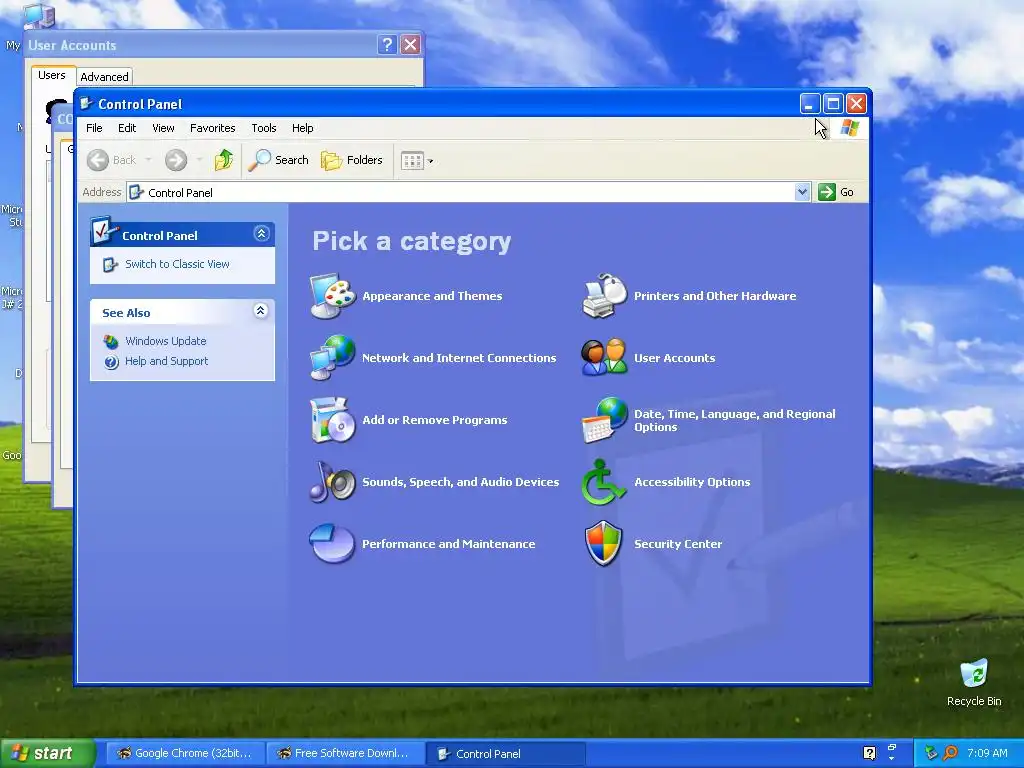Select Advanced tab in User Accounts window

pos(104,77)
